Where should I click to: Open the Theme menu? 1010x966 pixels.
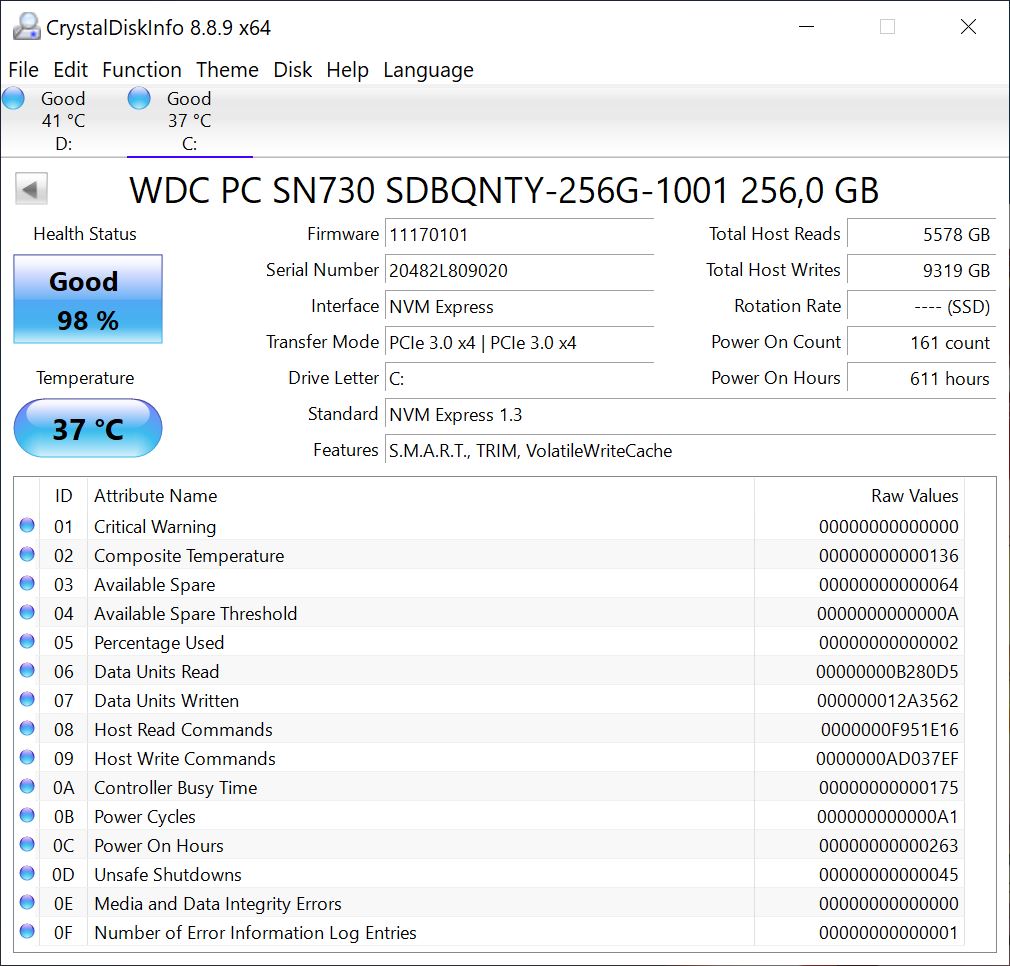click(x=227, y=70)
